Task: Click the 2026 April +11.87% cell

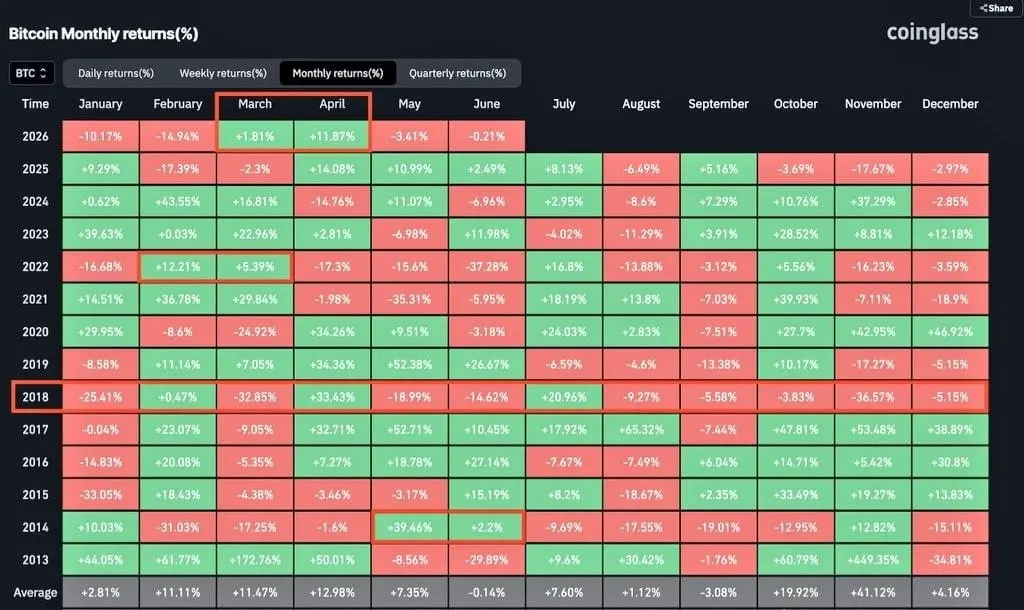Action: point(332,136)
